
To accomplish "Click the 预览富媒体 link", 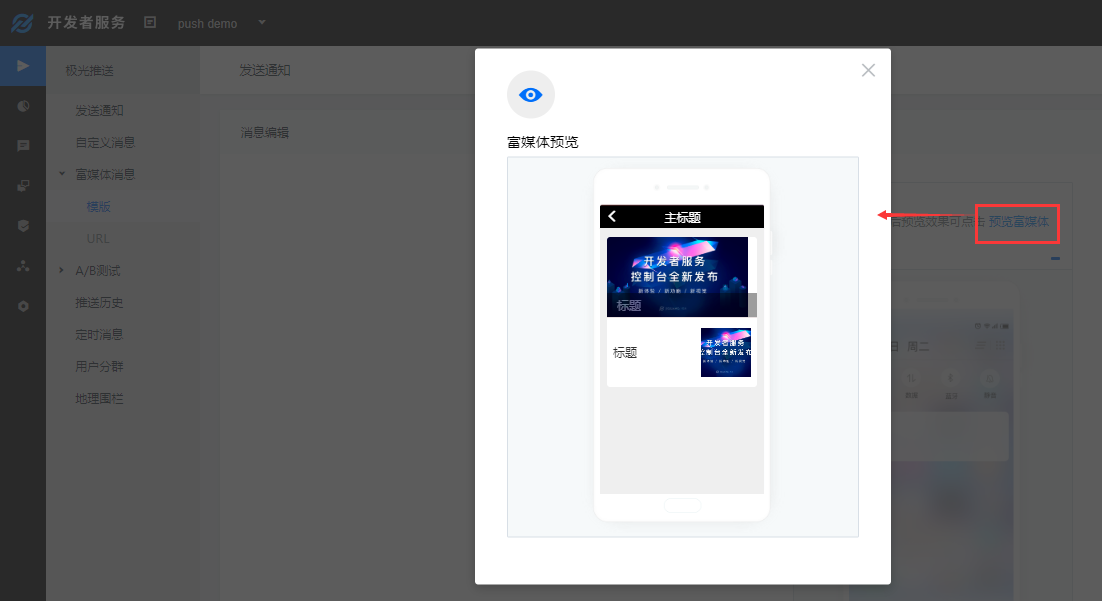I will tap(1018, 222).
